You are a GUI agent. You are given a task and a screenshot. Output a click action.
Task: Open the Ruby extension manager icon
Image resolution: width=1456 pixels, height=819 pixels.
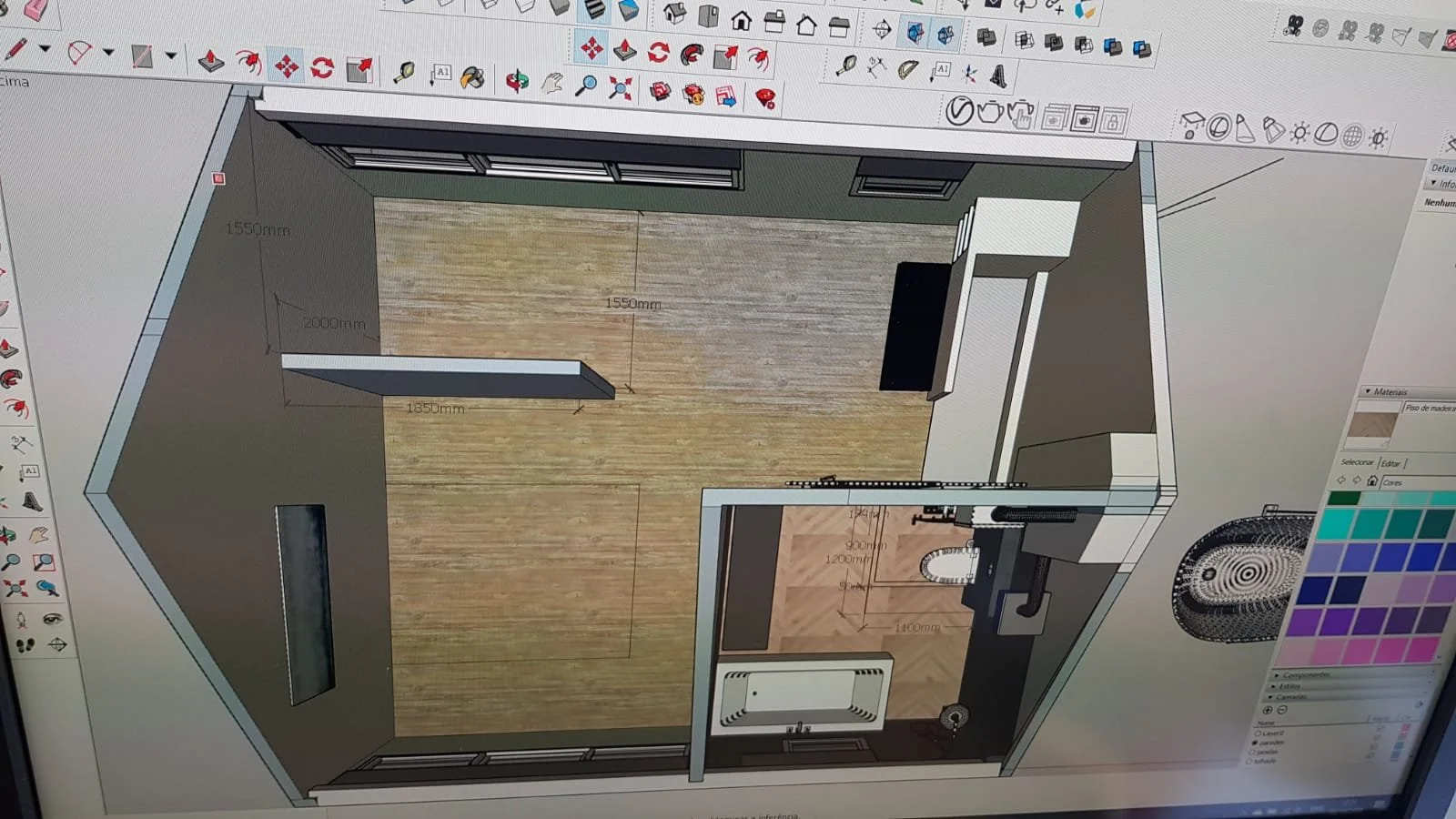[x=765, y=98]
